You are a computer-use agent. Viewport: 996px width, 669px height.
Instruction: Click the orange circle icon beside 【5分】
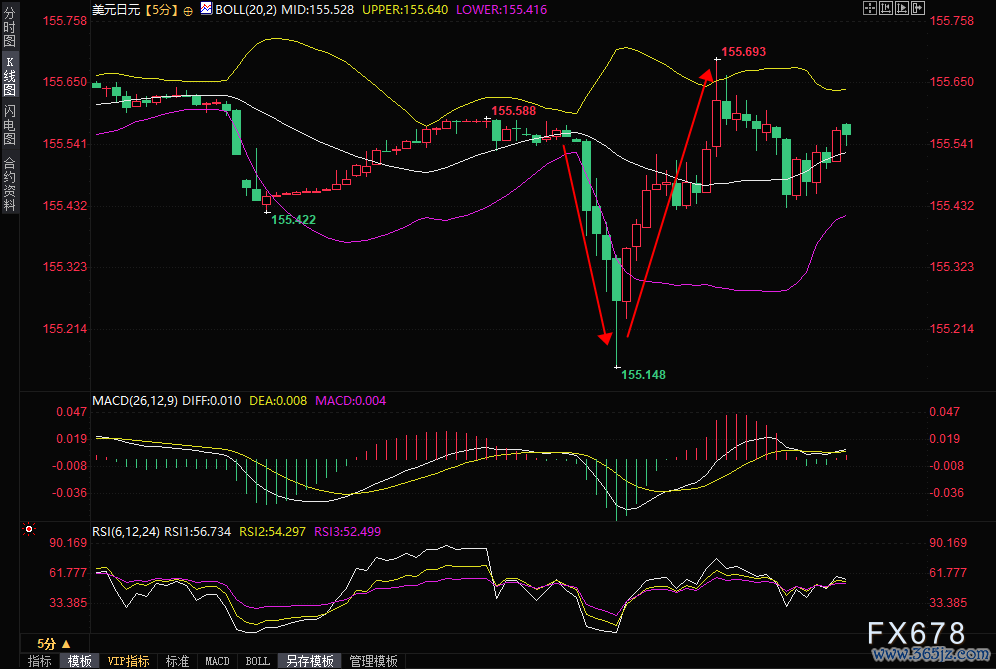188,11
